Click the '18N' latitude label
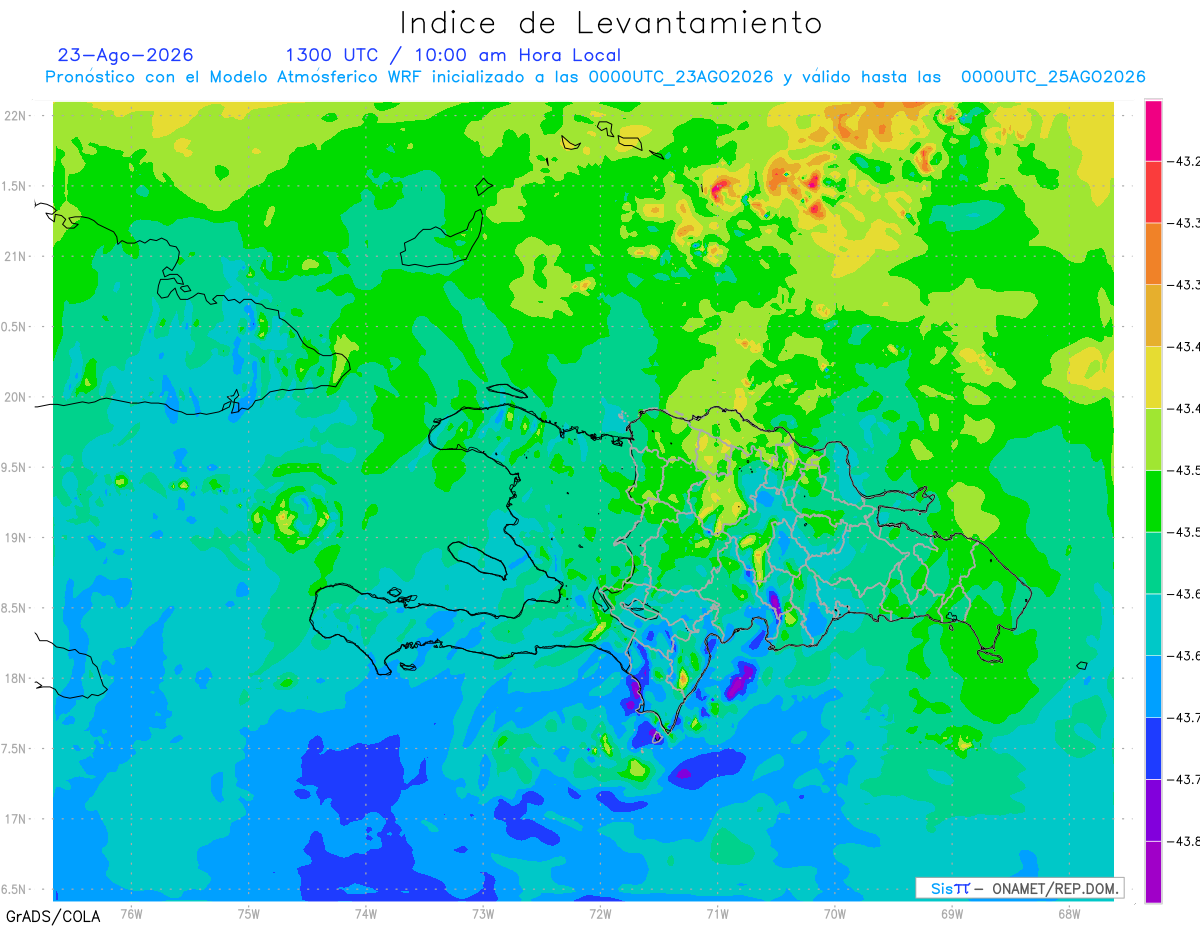 click(x=17, y=679)
